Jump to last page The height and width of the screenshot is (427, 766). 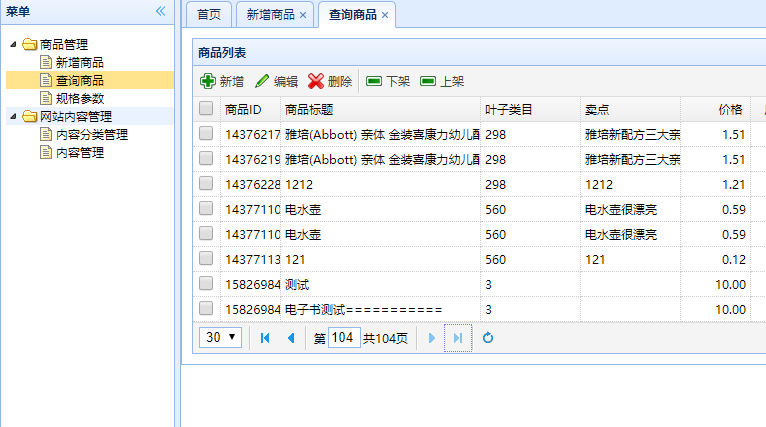coord(458,338)
